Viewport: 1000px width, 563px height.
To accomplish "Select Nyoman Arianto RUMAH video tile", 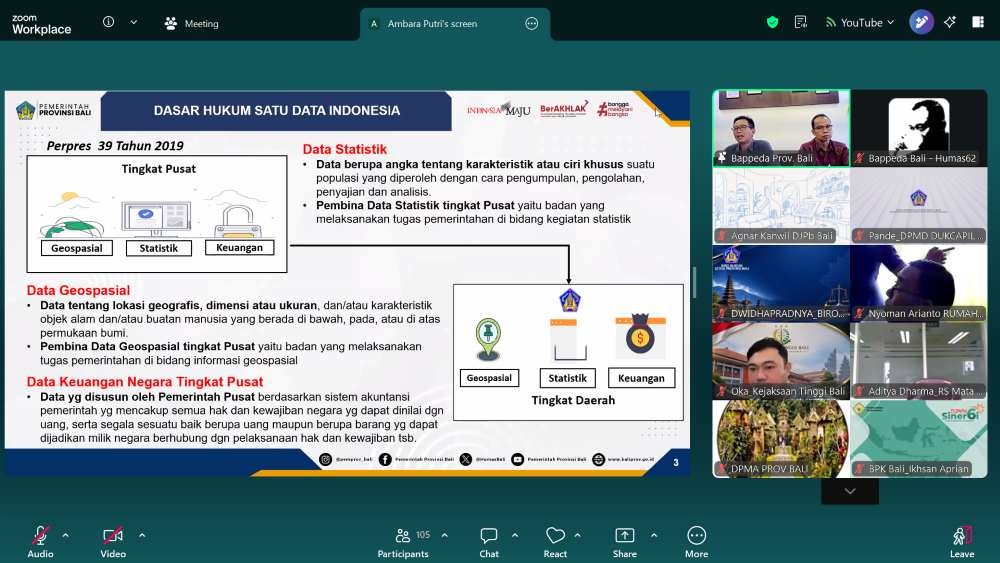I will coord(919,284).
